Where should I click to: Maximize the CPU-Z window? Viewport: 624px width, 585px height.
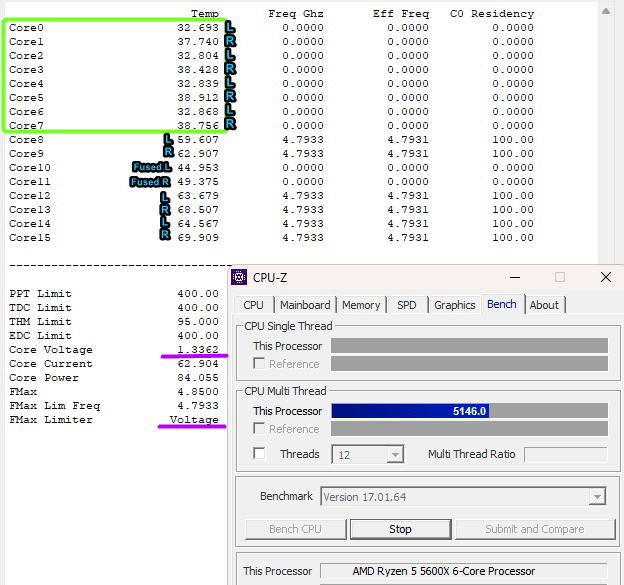(x=560, y=277)
